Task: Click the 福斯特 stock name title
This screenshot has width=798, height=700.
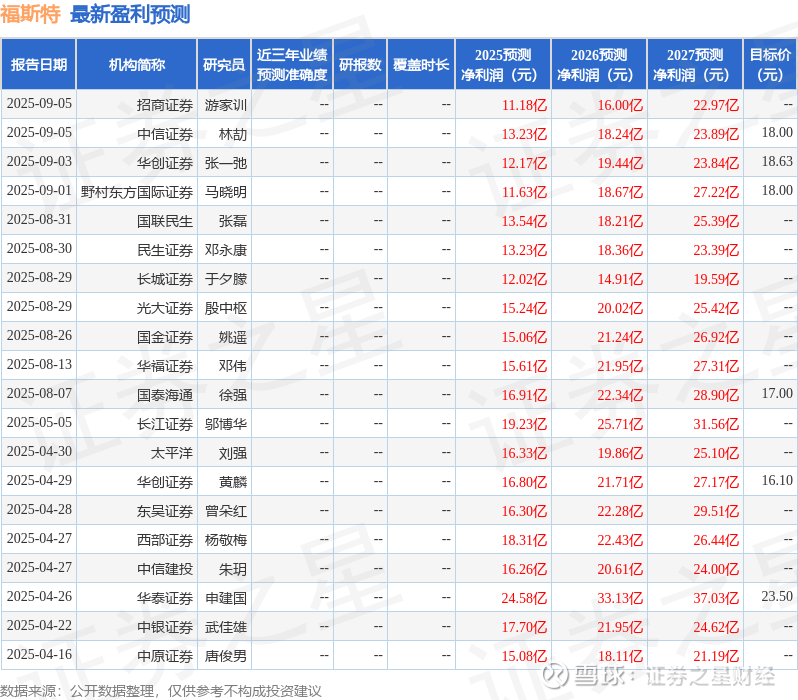Action: [31, 14]
